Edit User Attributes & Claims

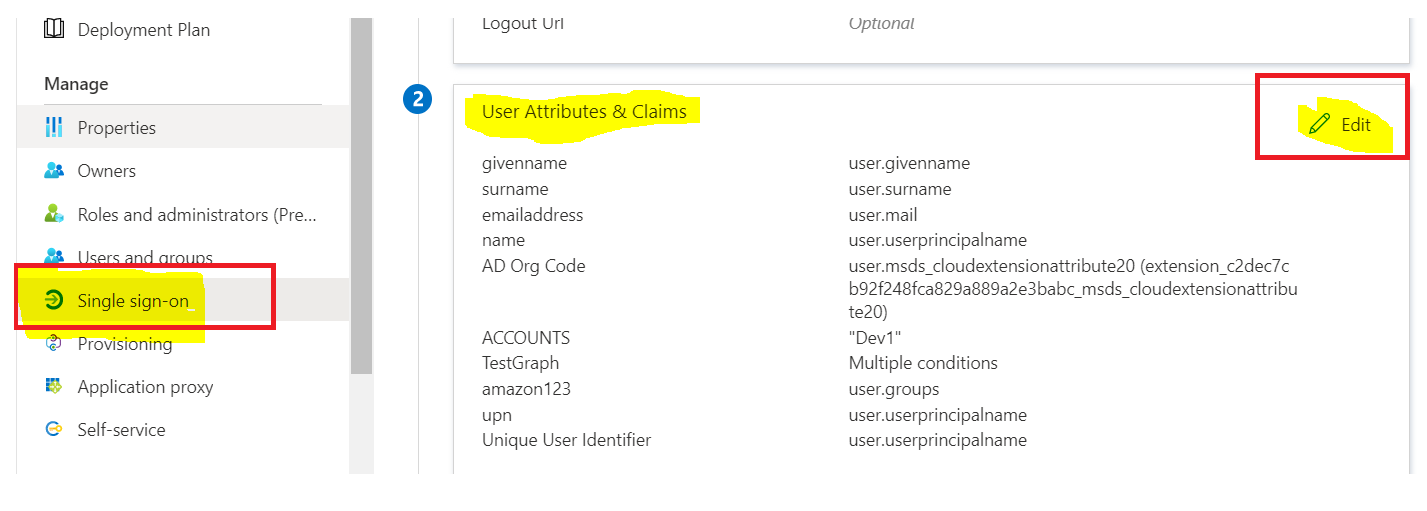click(1339, 124)
